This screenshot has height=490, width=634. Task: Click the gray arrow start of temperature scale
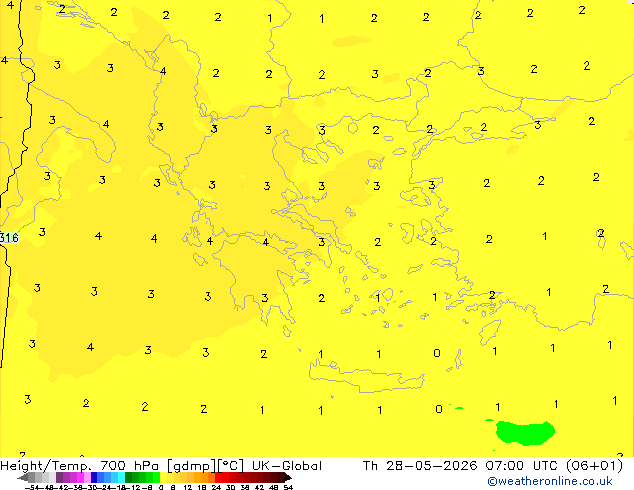click(23, 477)
